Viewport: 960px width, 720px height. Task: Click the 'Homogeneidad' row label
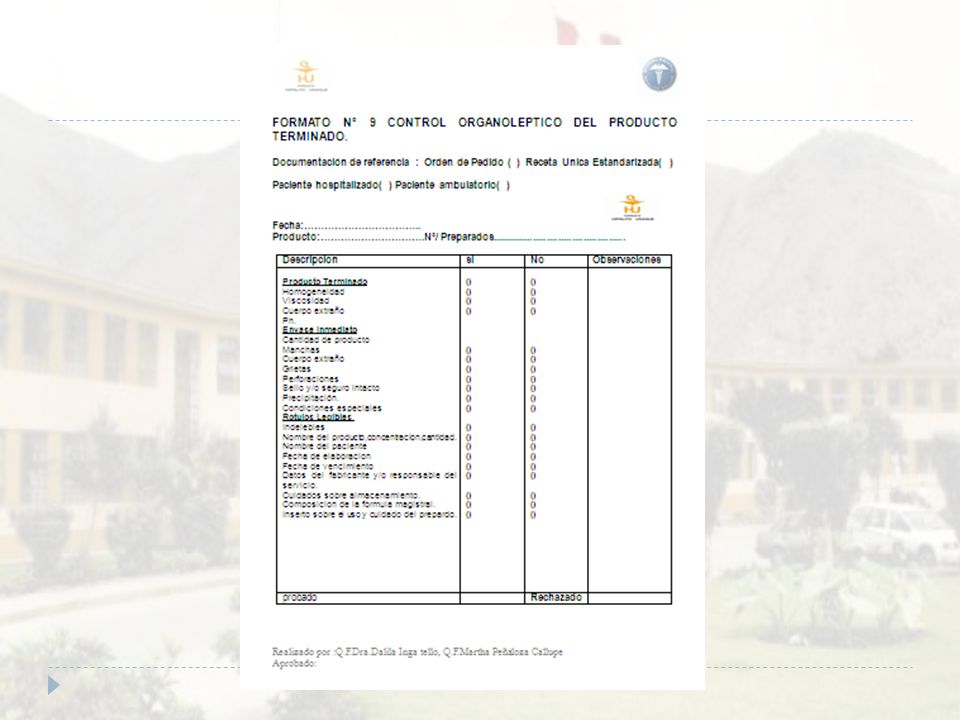[313, 292]
